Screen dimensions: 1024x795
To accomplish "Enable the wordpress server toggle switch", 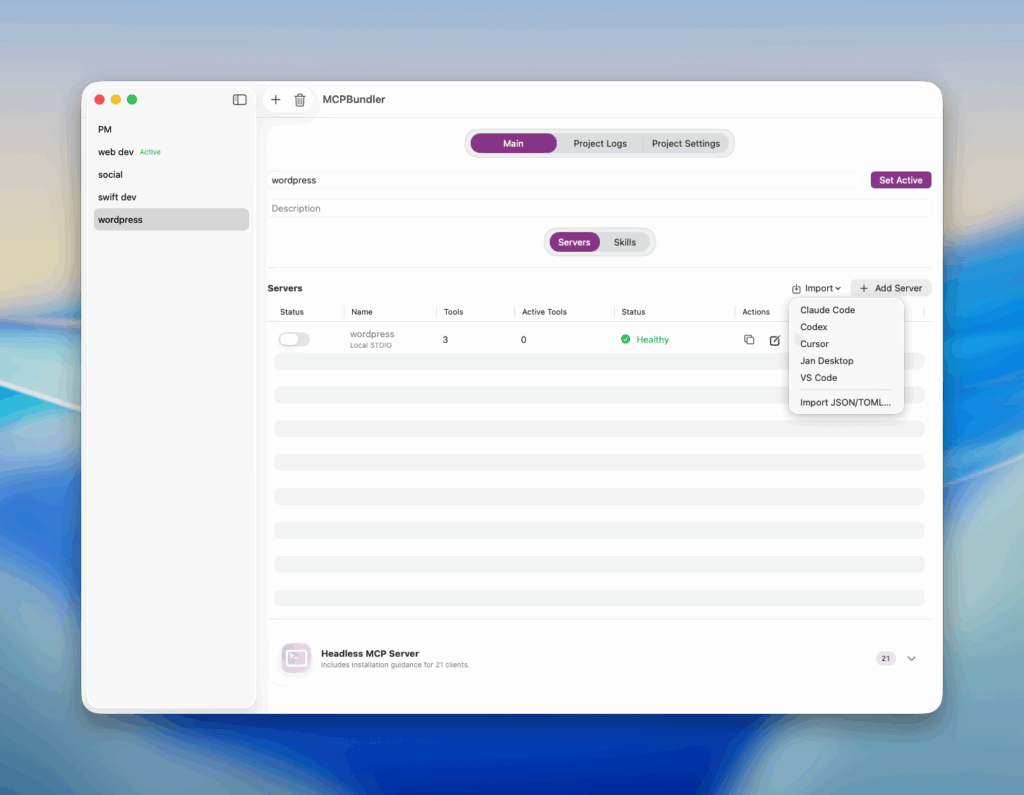I will tap(294, 340).
